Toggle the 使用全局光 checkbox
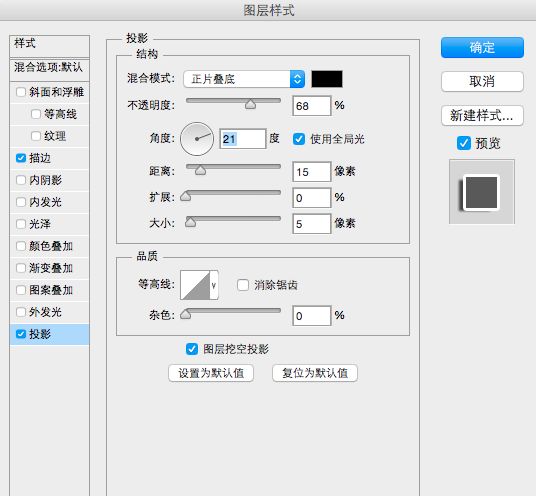This screenshot has height=496, width=536. point(299,139)
